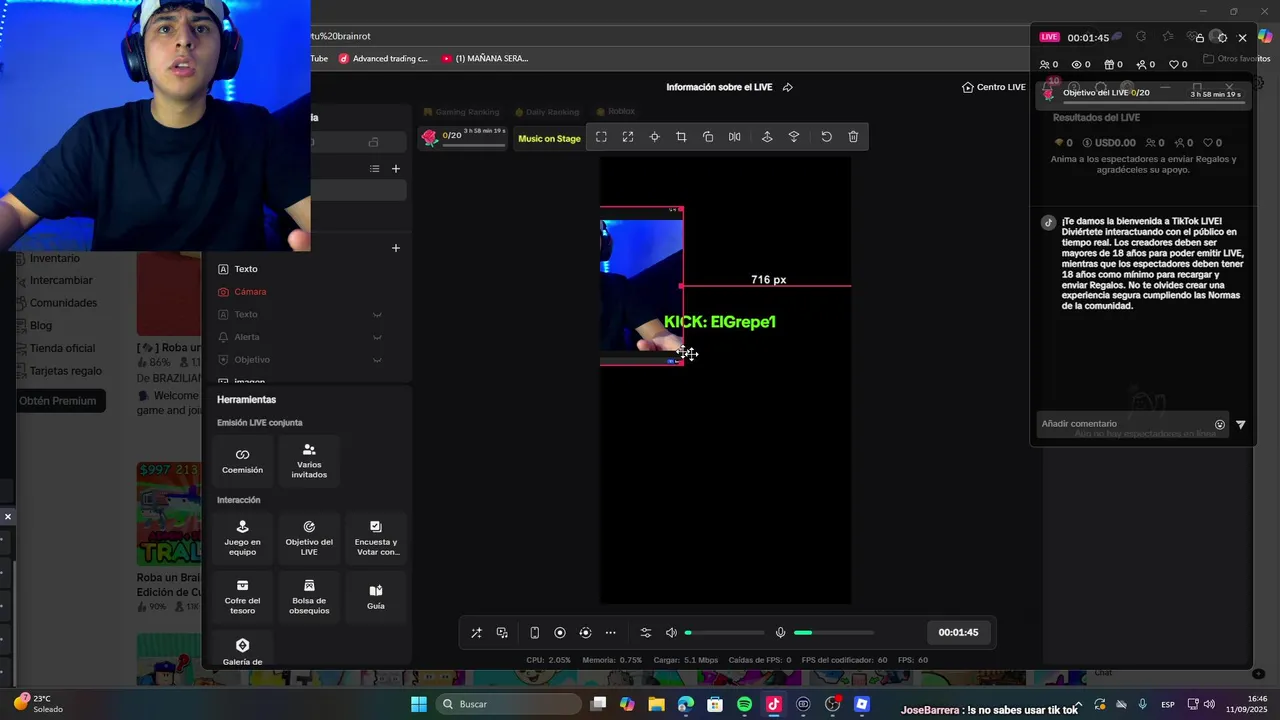Open Objetivo del LIVE tool
The image size is (1280, 720).
tap(309, 538)
